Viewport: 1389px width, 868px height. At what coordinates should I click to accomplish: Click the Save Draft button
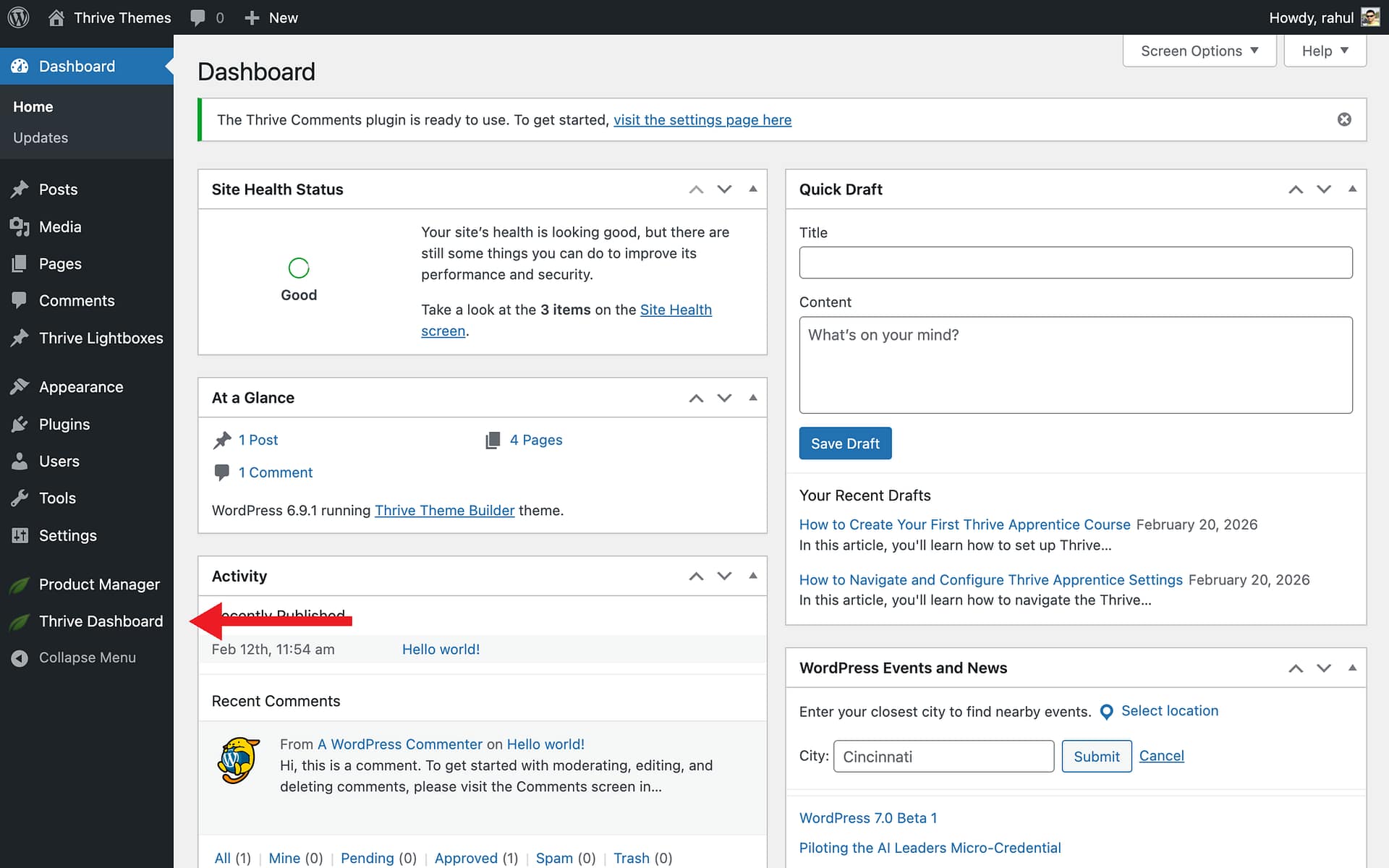(845, 443)
